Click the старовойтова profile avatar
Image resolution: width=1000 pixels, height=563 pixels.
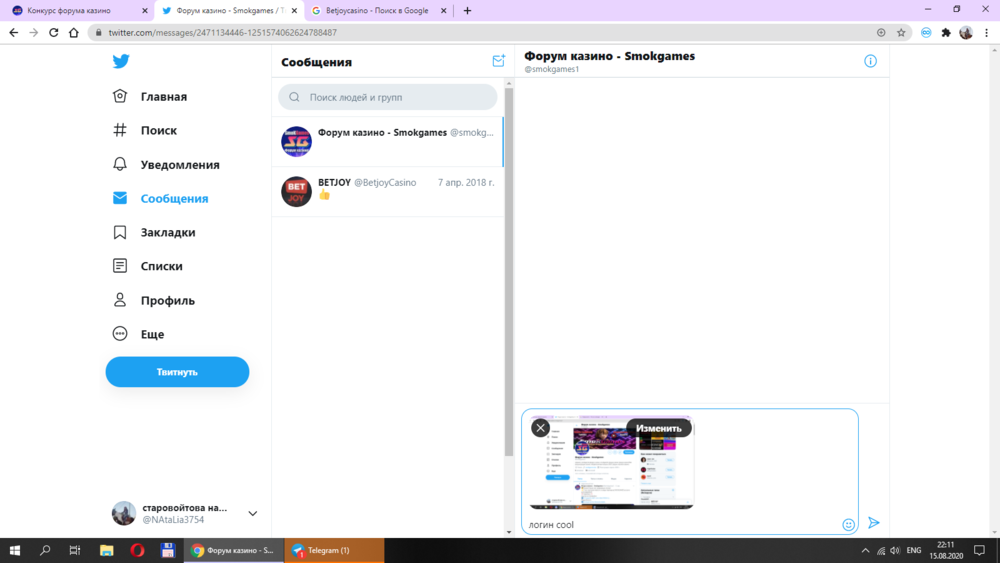[x=124, y=513]
